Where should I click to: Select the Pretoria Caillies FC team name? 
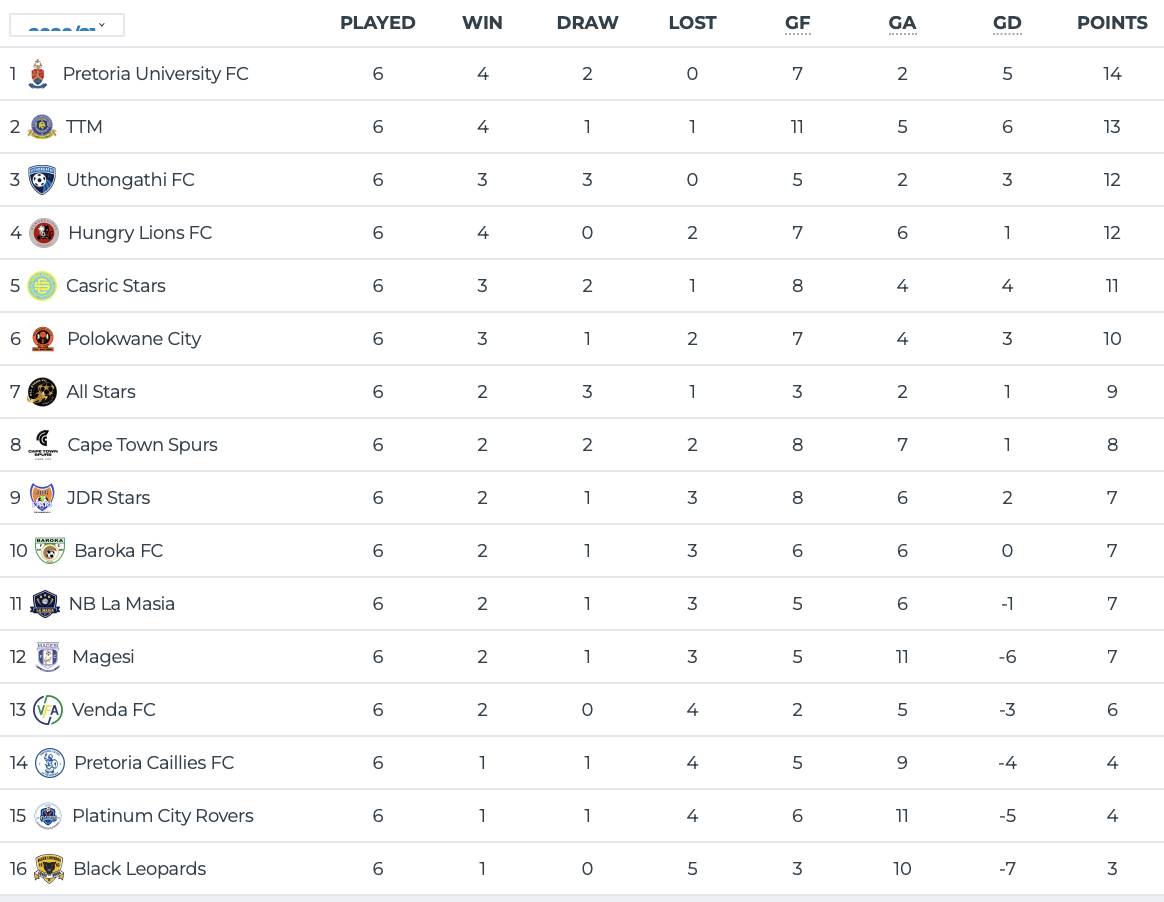tap(154, 763)
